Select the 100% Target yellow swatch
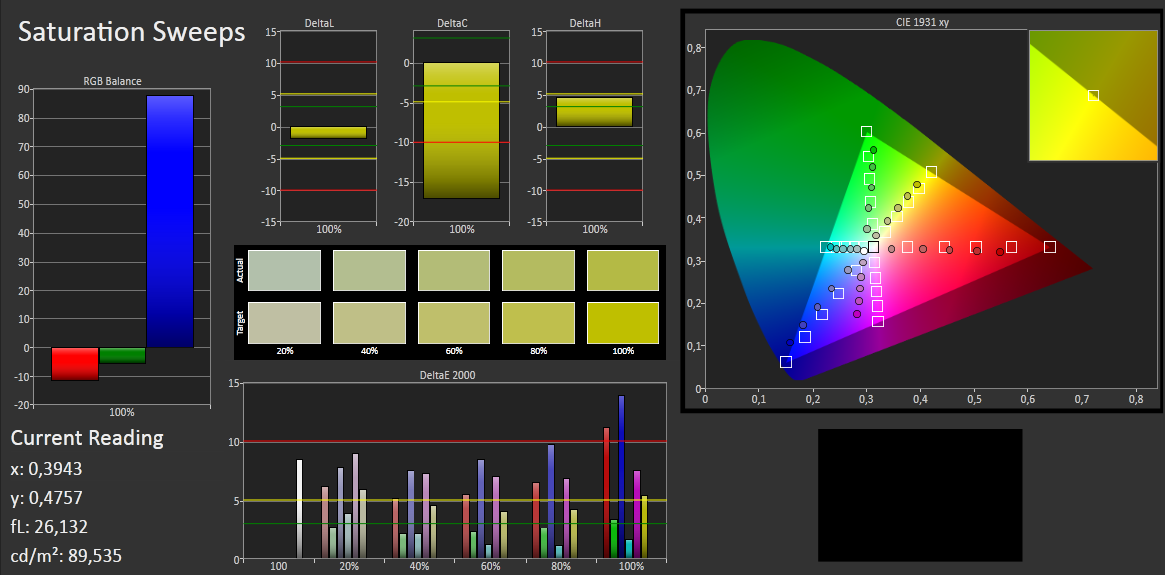 [x=622, y=323]
